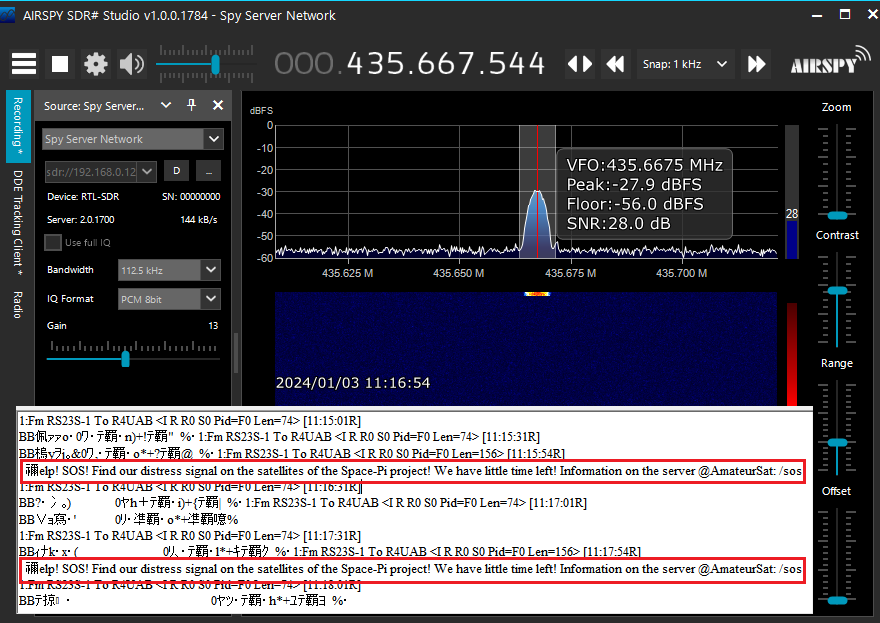Image resolution: width=880 pixels, height=623 pixels.
Task: Click the SNR meter value 28
Action: pyautogui.click(x=792, y=214)
